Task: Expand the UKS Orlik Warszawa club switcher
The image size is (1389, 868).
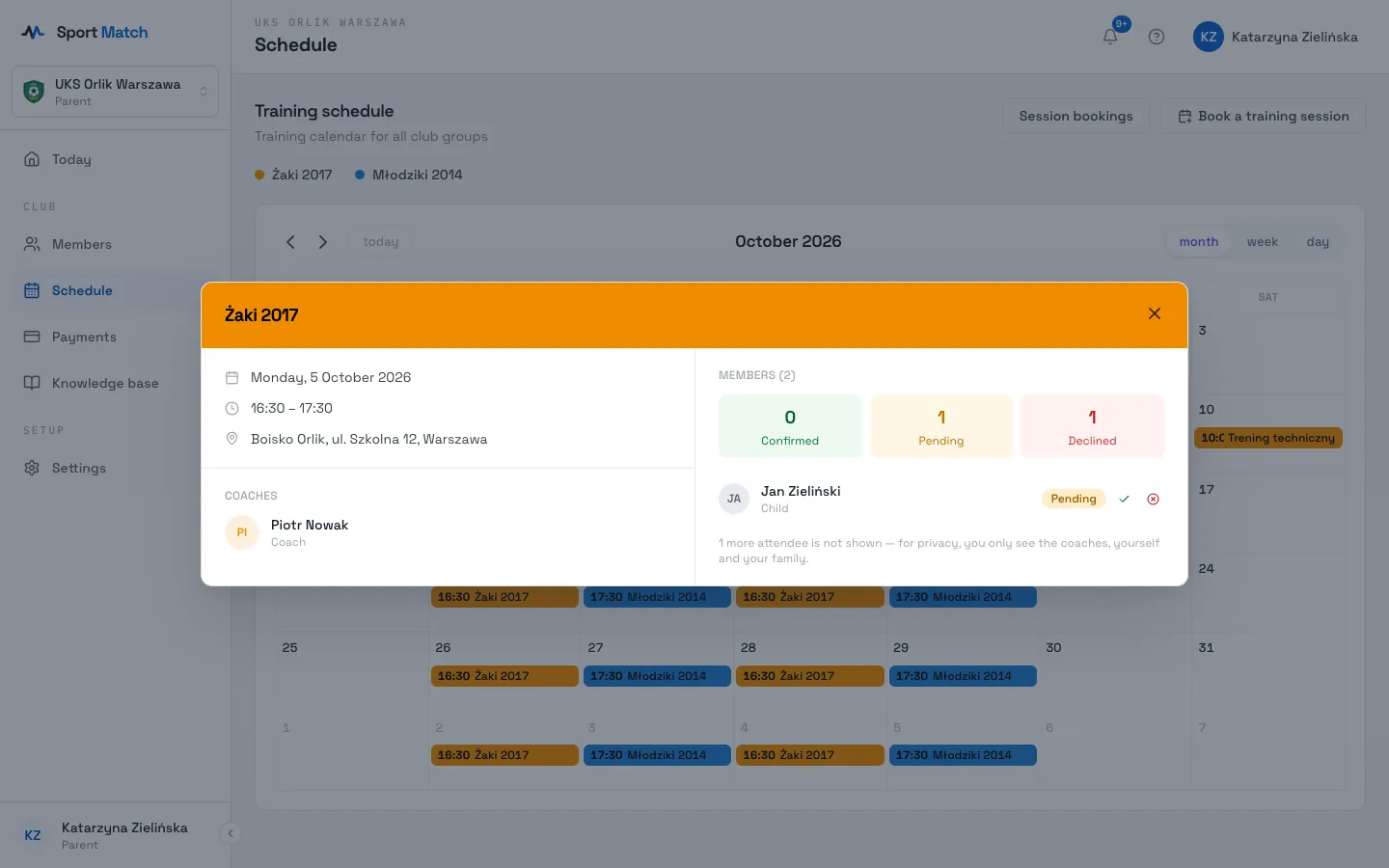Action: (115, 92)
